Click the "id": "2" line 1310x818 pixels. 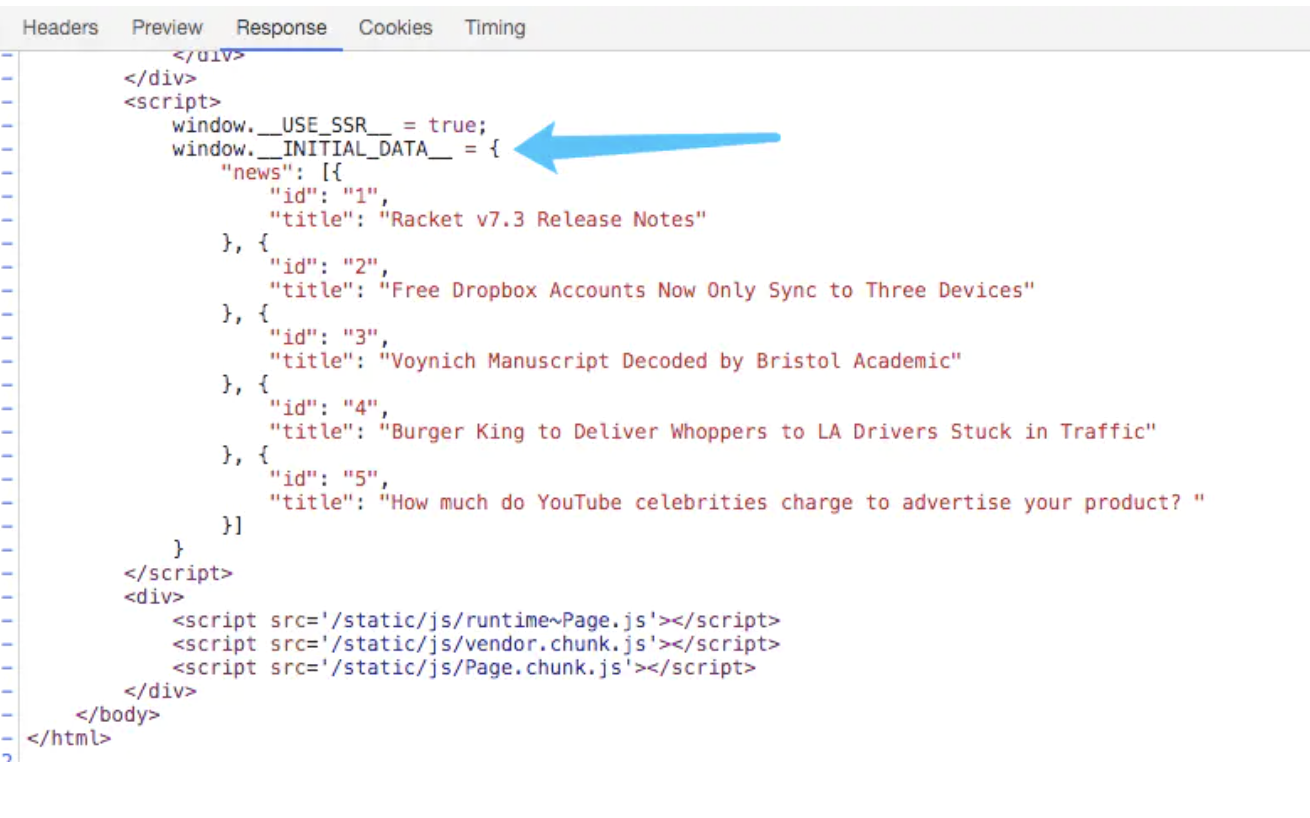coord(328,267)
